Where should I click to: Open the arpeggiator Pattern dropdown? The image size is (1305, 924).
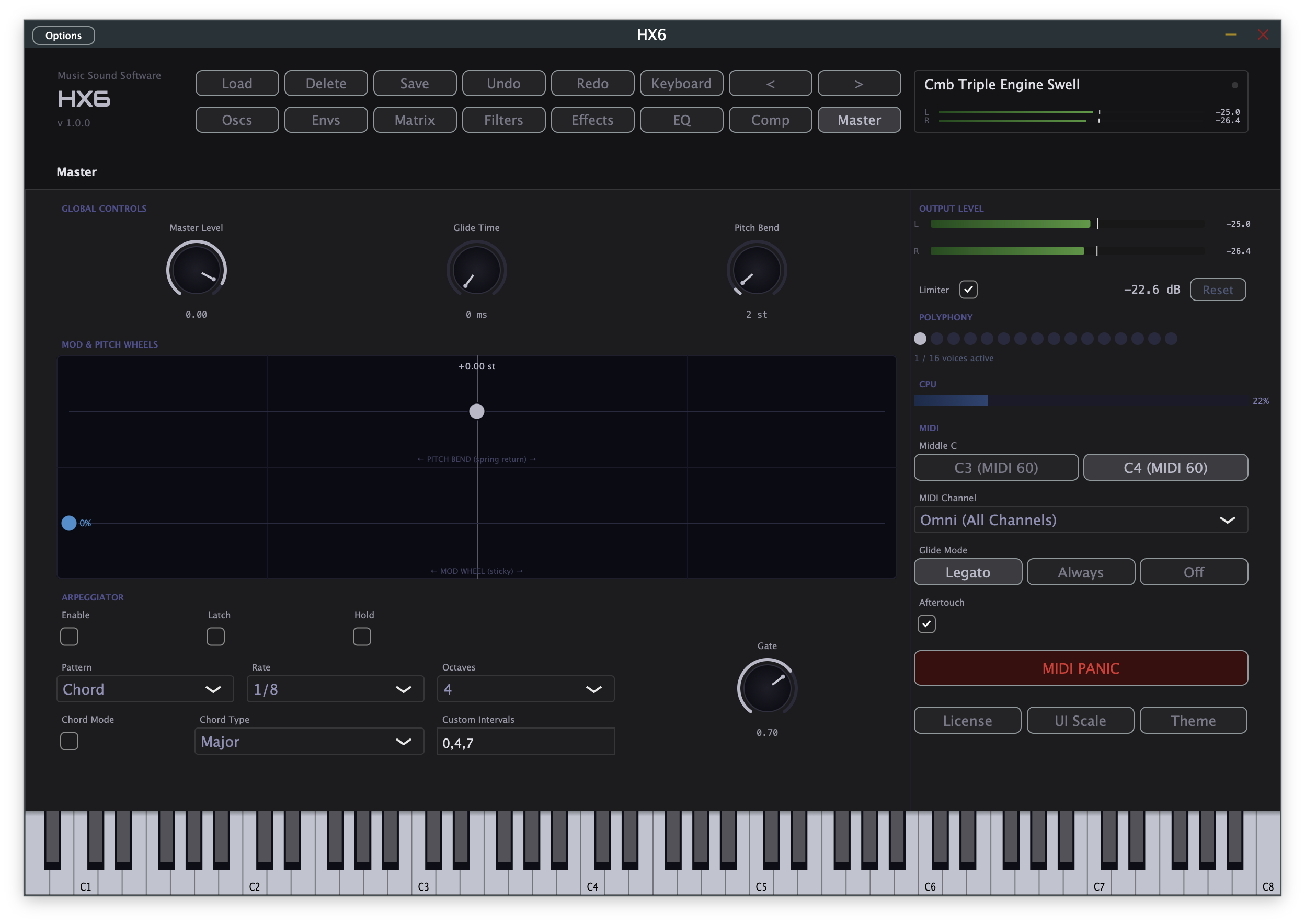point(145,689)
